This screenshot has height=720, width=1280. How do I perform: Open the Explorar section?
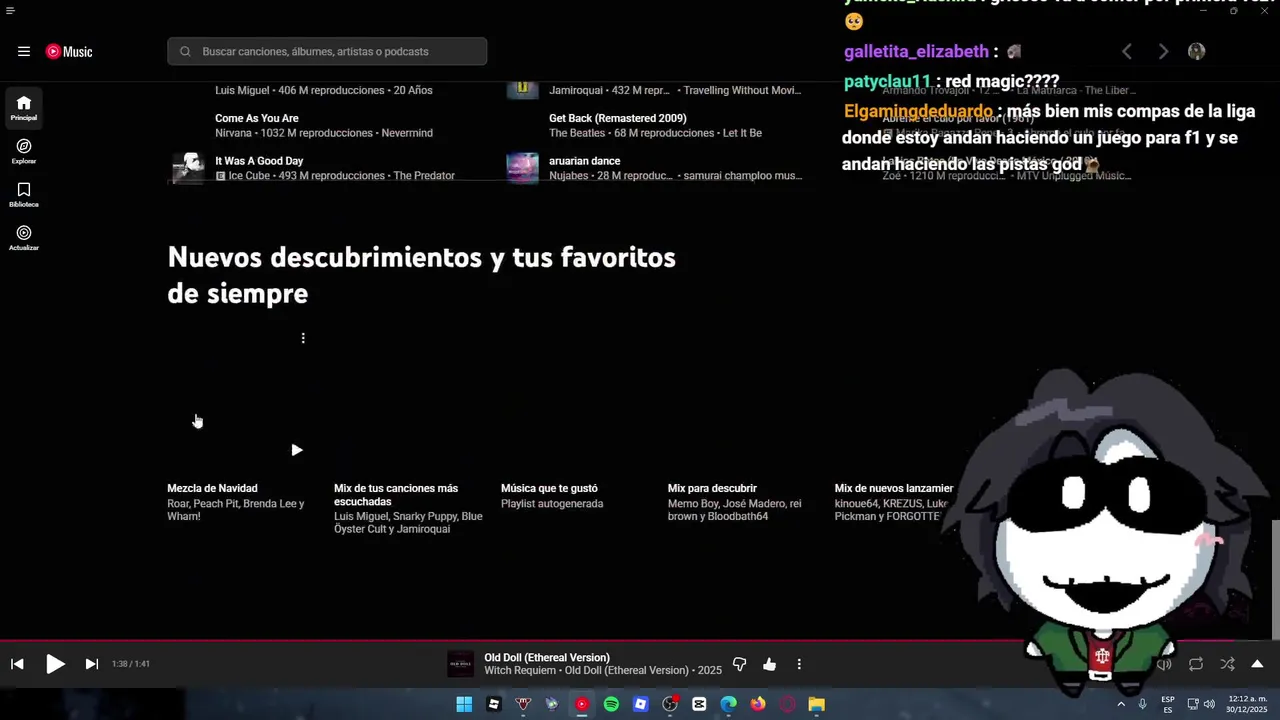click(24, 151)
